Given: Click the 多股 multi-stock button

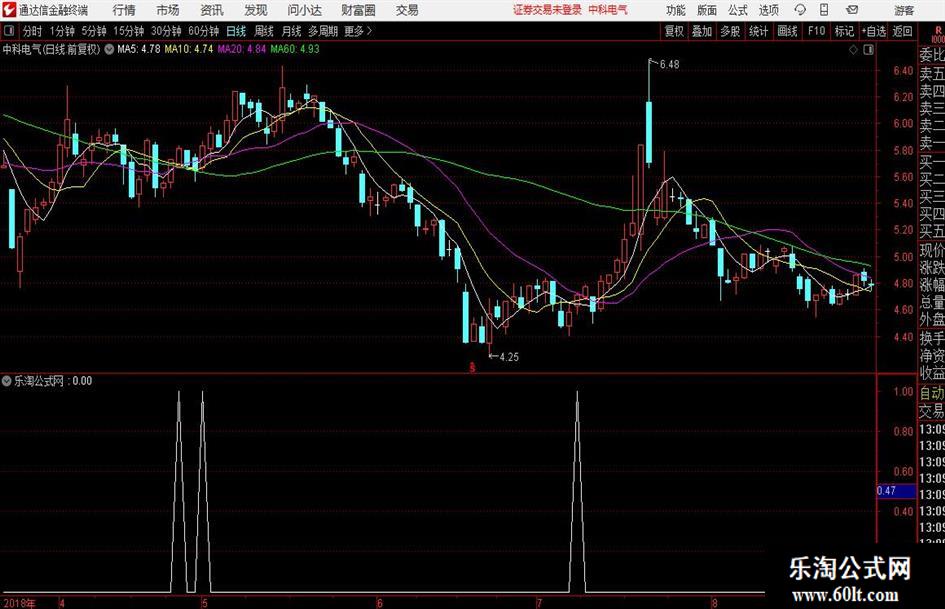Looking at the screenshot, I should [x=730, y=31].
